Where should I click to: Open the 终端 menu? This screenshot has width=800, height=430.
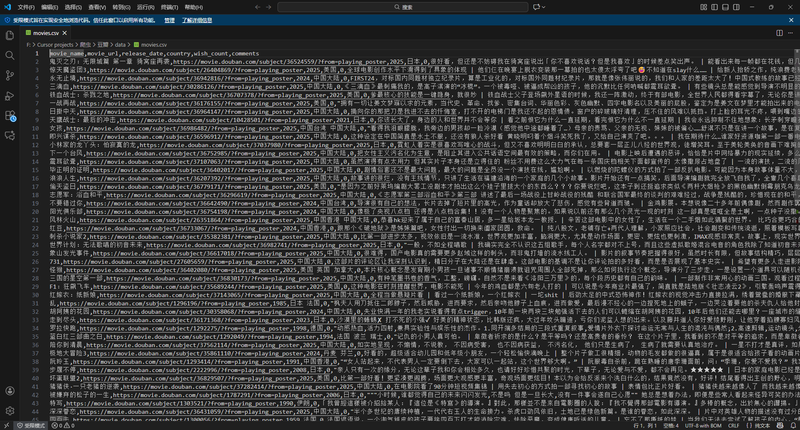(x=169, y=7)
